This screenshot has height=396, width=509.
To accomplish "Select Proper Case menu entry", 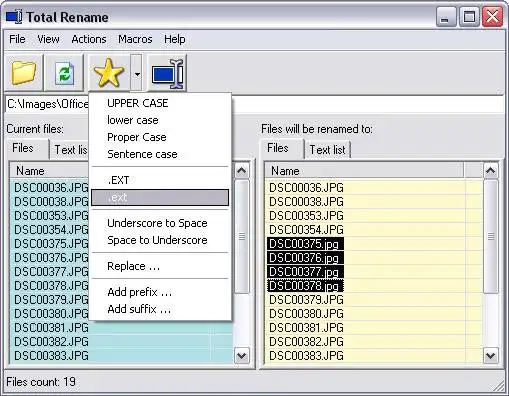I will 160,137.
